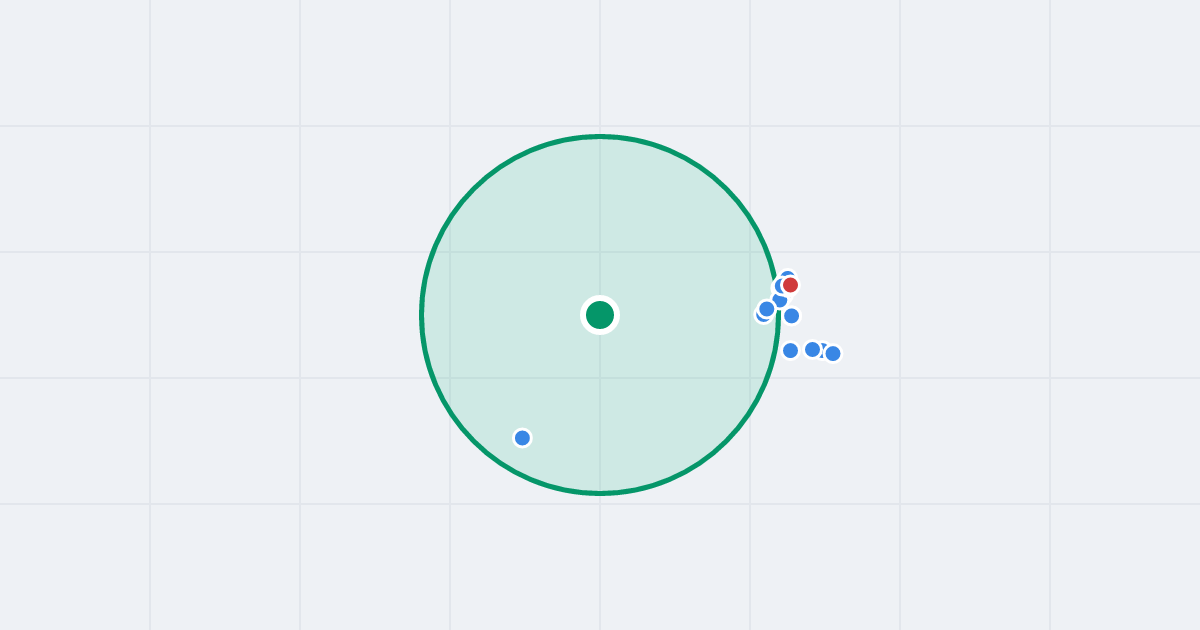The image size is (1200, 630).
Task: Click the rightmost blue marker outside the circle
Action: pos(833,353)
